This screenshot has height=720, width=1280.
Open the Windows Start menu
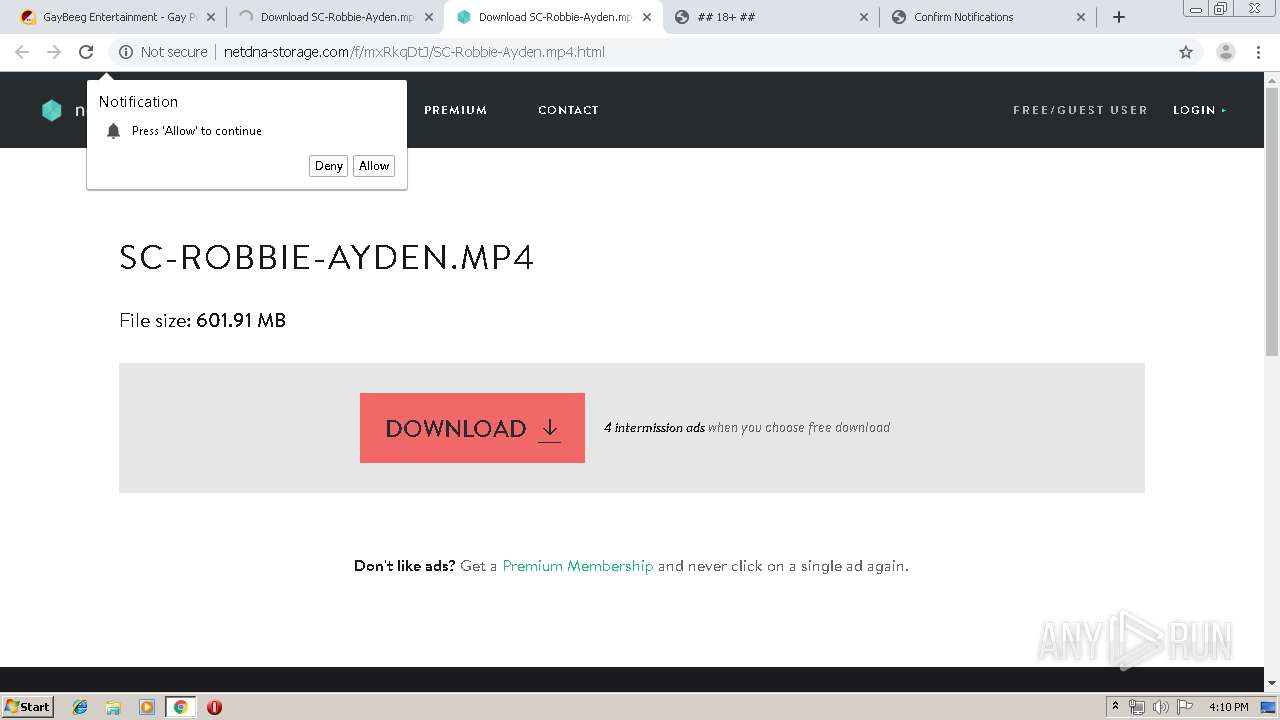(x=28, y=706)
